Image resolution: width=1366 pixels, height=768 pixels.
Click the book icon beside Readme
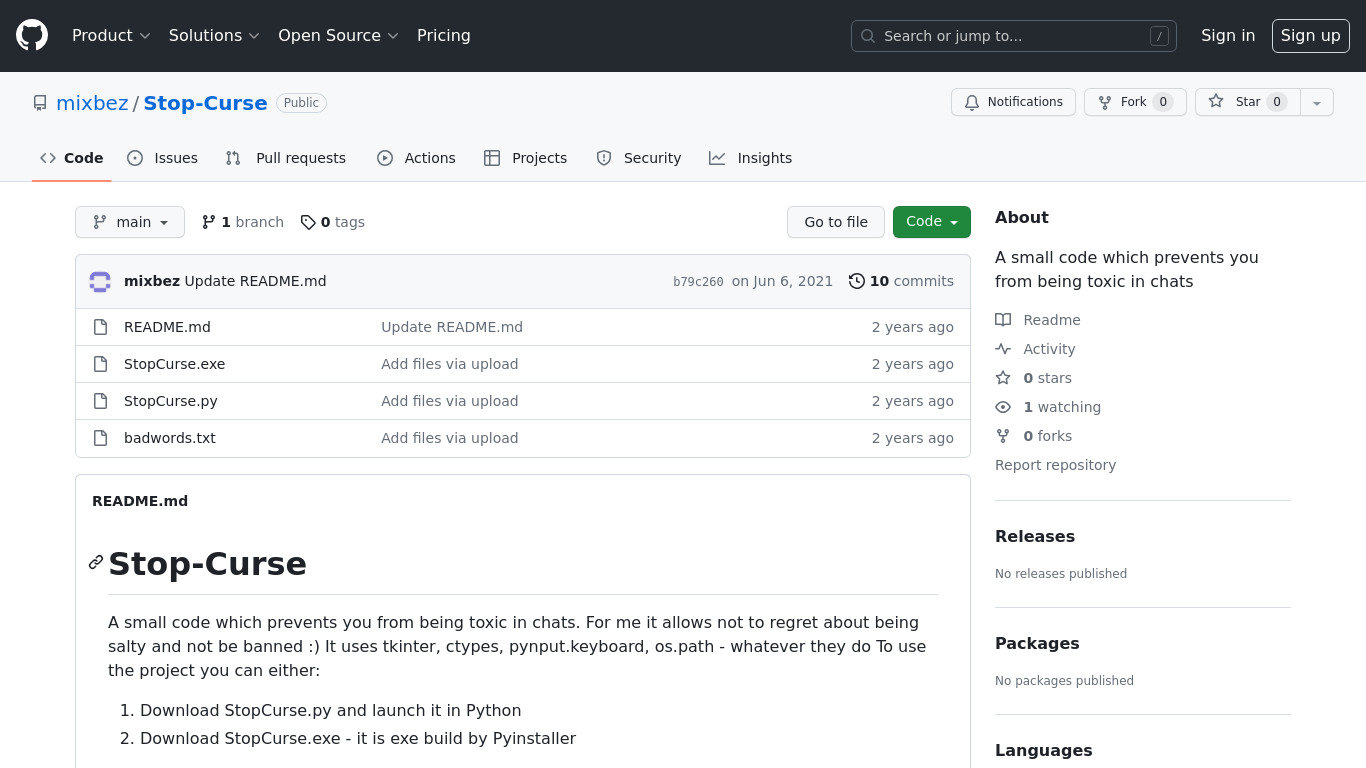point(1003,320)
